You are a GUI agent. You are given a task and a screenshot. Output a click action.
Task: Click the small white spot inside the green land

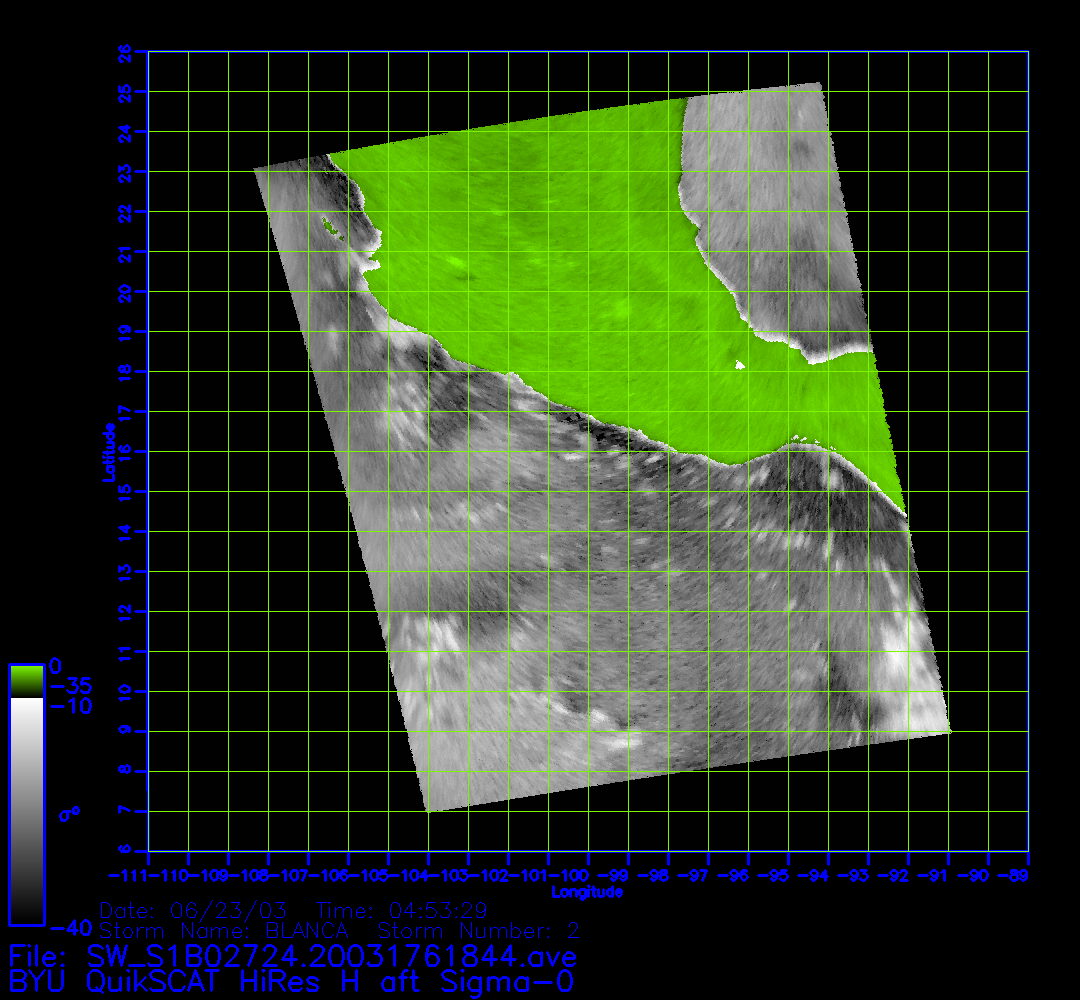pyautogui.click(x=740, y=365)
